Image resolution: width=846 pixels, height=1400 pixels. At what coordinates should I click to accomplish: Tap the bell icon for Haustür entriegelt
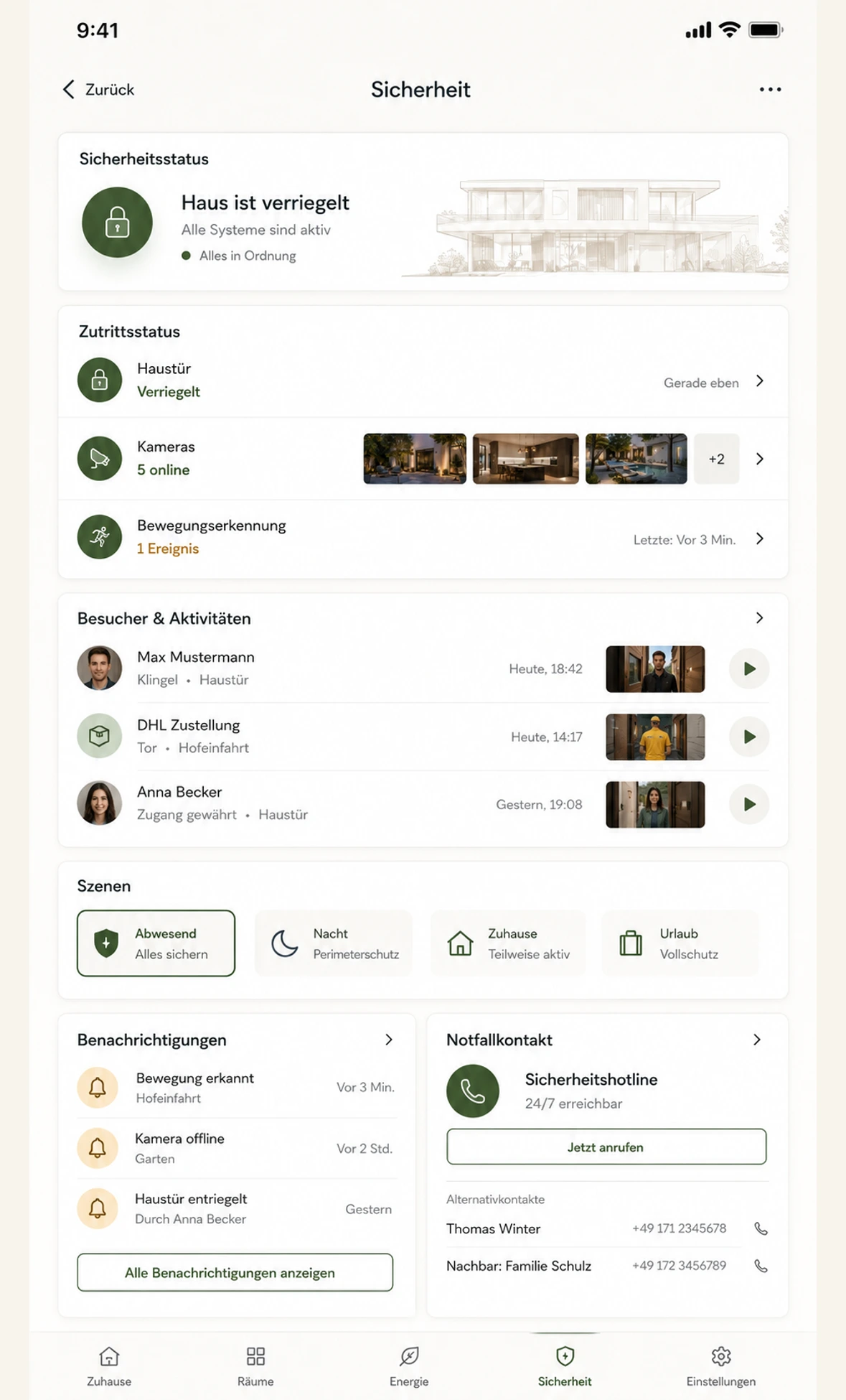pyautogui.click(x=98, y=1208)
